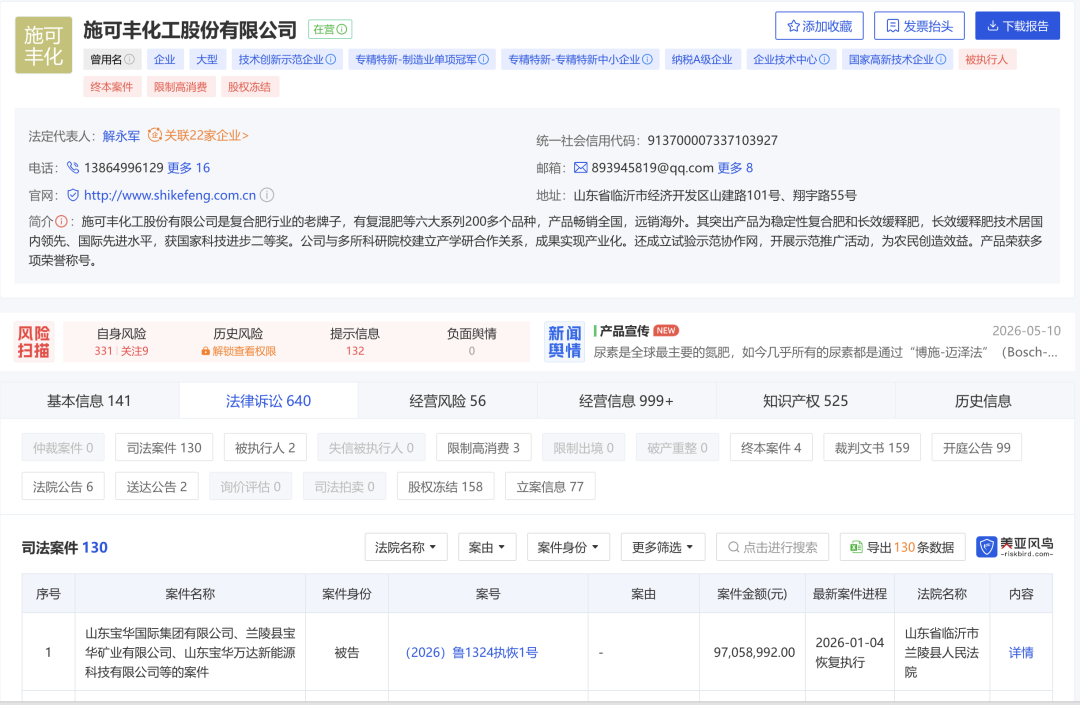Viewport: 1080px width, 705px height.
Task: Click the Excel icon in export button
Action: pyautogui.click(x=856, y=547)
